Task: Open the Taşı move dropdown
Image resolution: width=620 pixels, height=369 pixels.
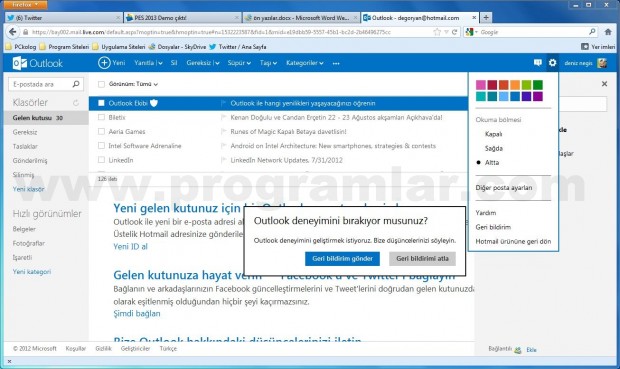Action: pos(268,63)
